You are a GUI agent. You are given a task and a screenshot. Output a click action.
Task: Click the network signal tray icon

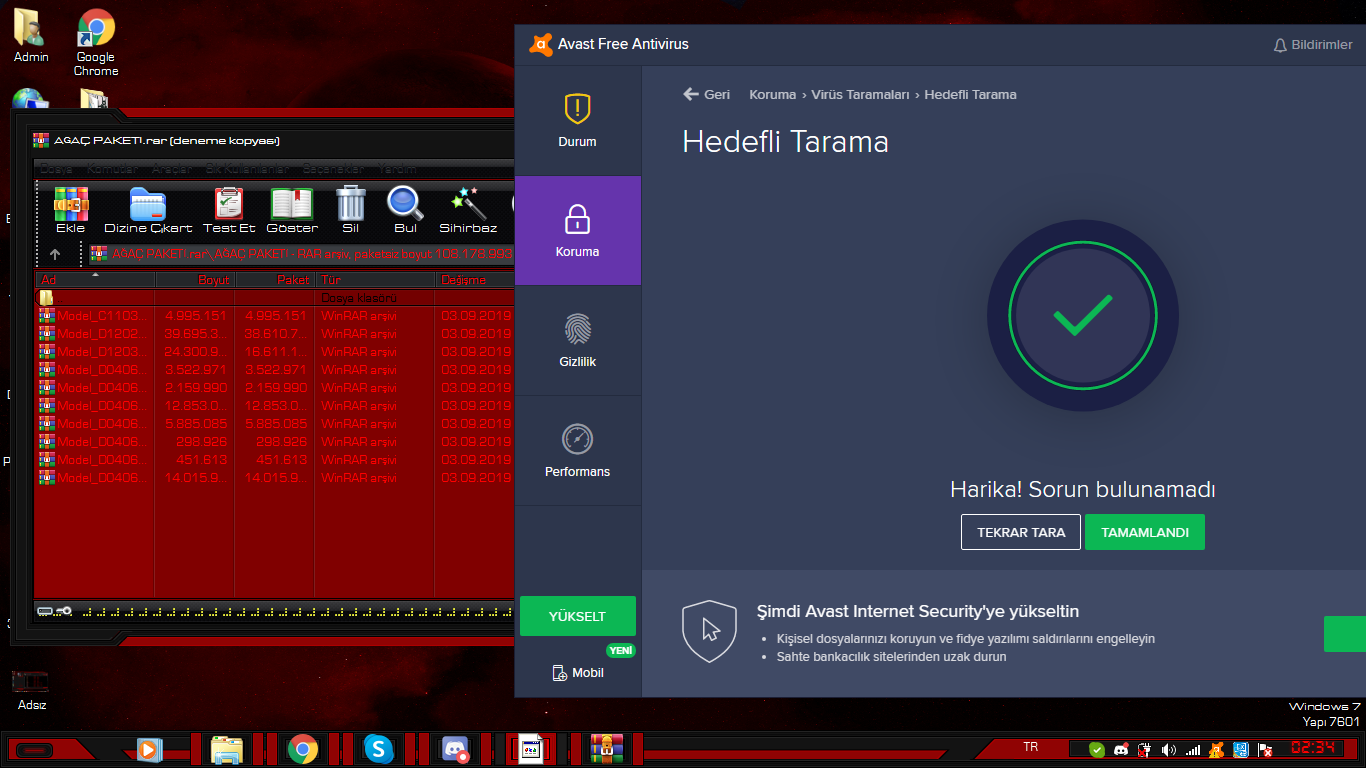tap(1192, 749)
